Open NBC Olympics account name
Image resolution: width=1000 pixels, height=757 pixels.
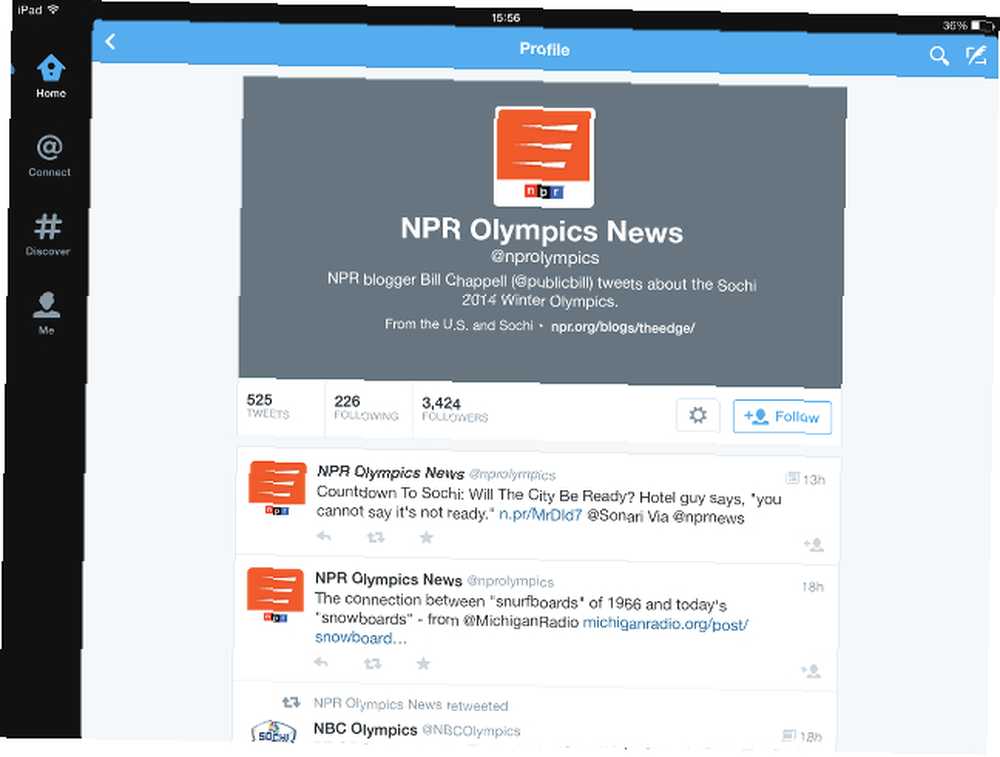[365, 729]
